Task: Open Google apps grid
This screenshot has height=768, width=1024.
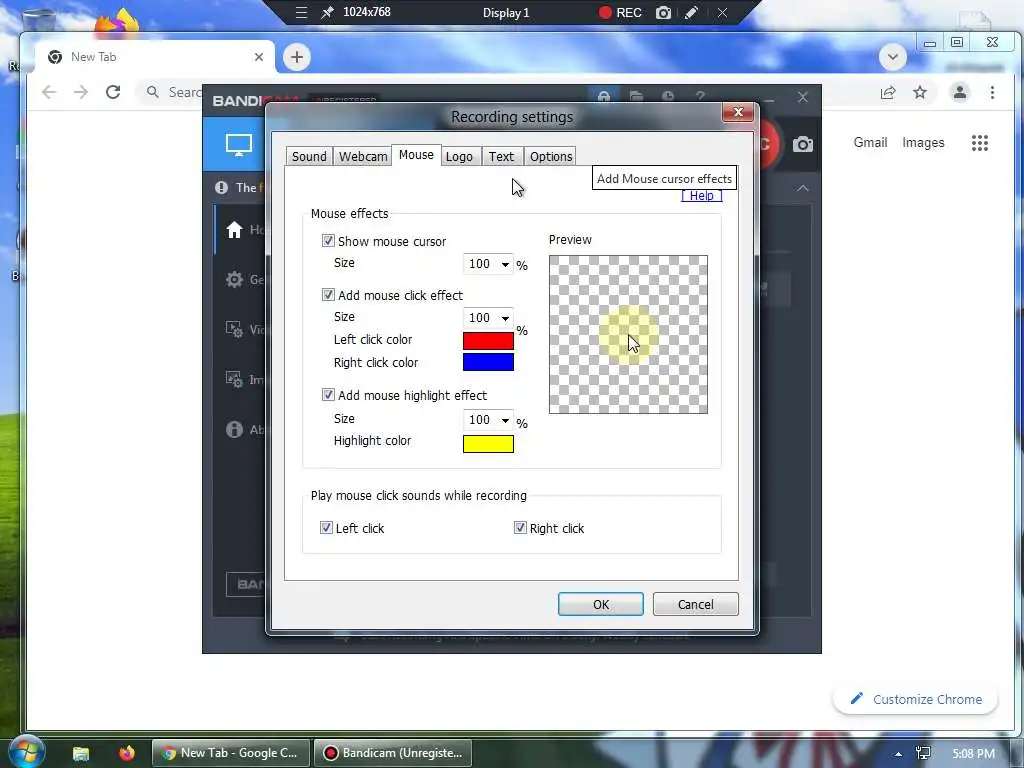Action: pos(980,143)
